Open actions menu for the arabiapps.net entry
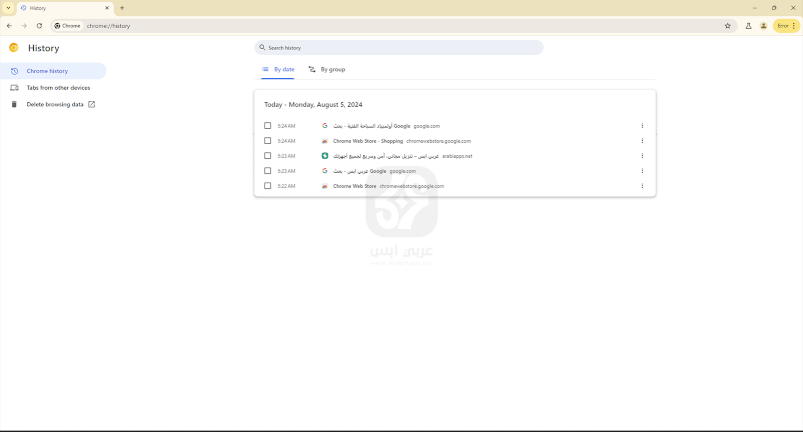 642,156
